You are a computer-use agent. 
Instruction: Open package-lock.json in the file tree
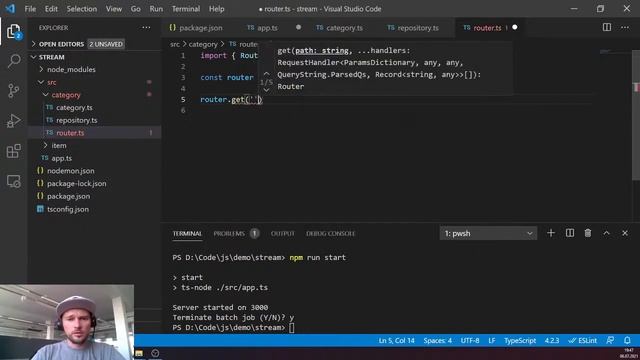(x=76, y=183)
